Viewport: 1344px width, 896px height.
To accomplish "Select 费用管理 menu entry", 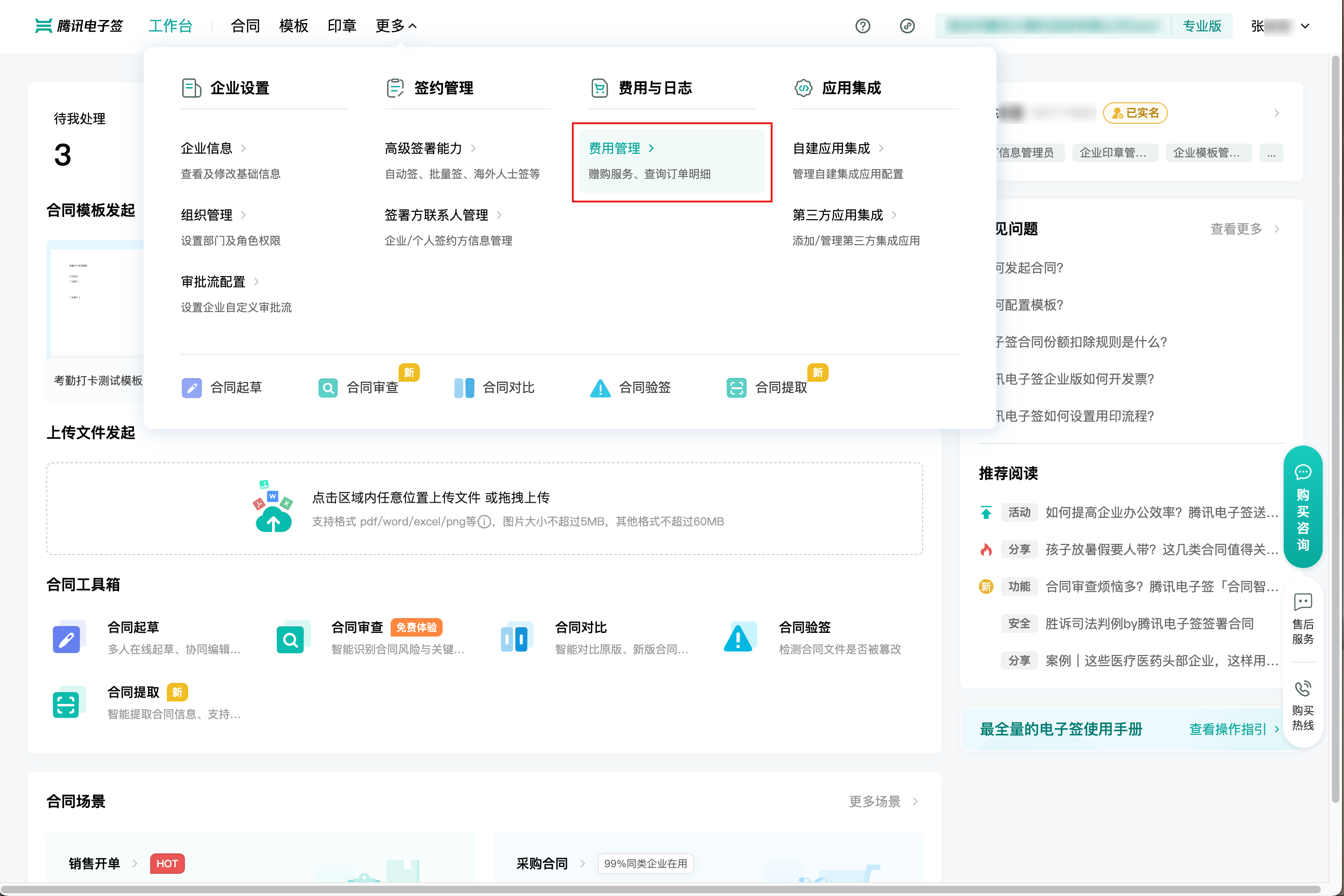I will point(672,161).
